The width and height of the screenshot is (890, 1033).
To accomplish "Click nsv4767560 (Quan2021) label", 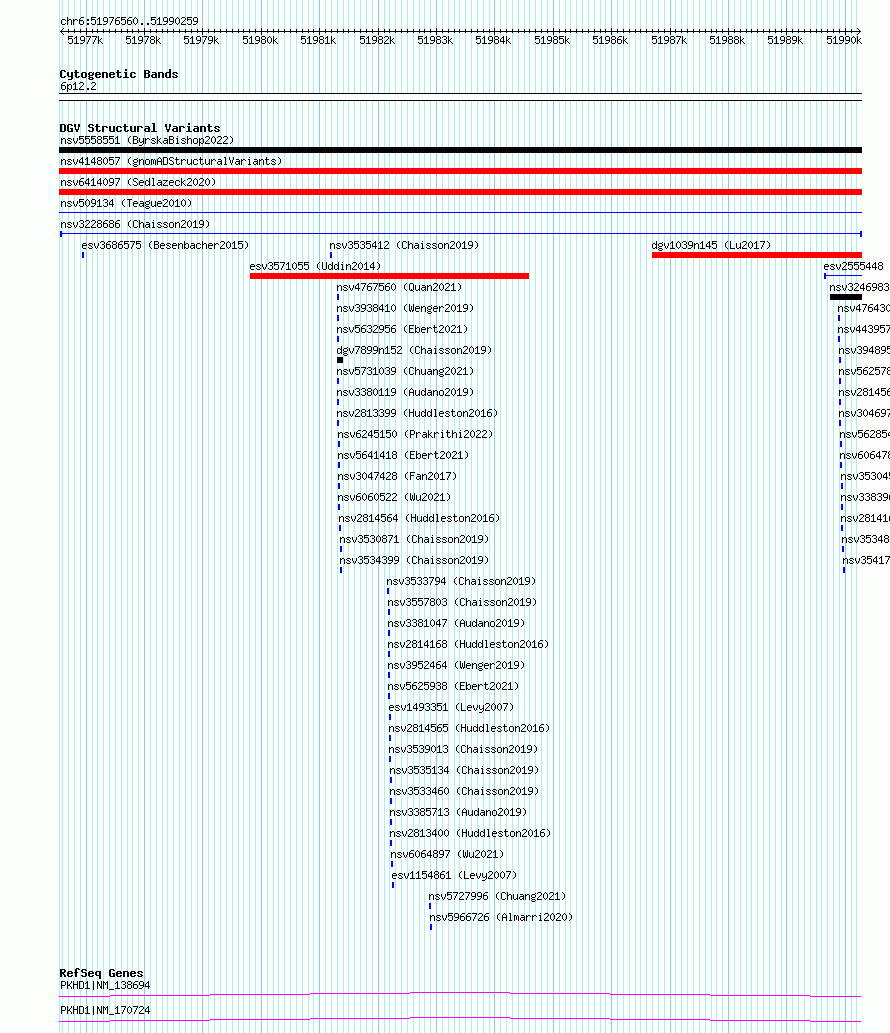I will [x=399, y=288].
